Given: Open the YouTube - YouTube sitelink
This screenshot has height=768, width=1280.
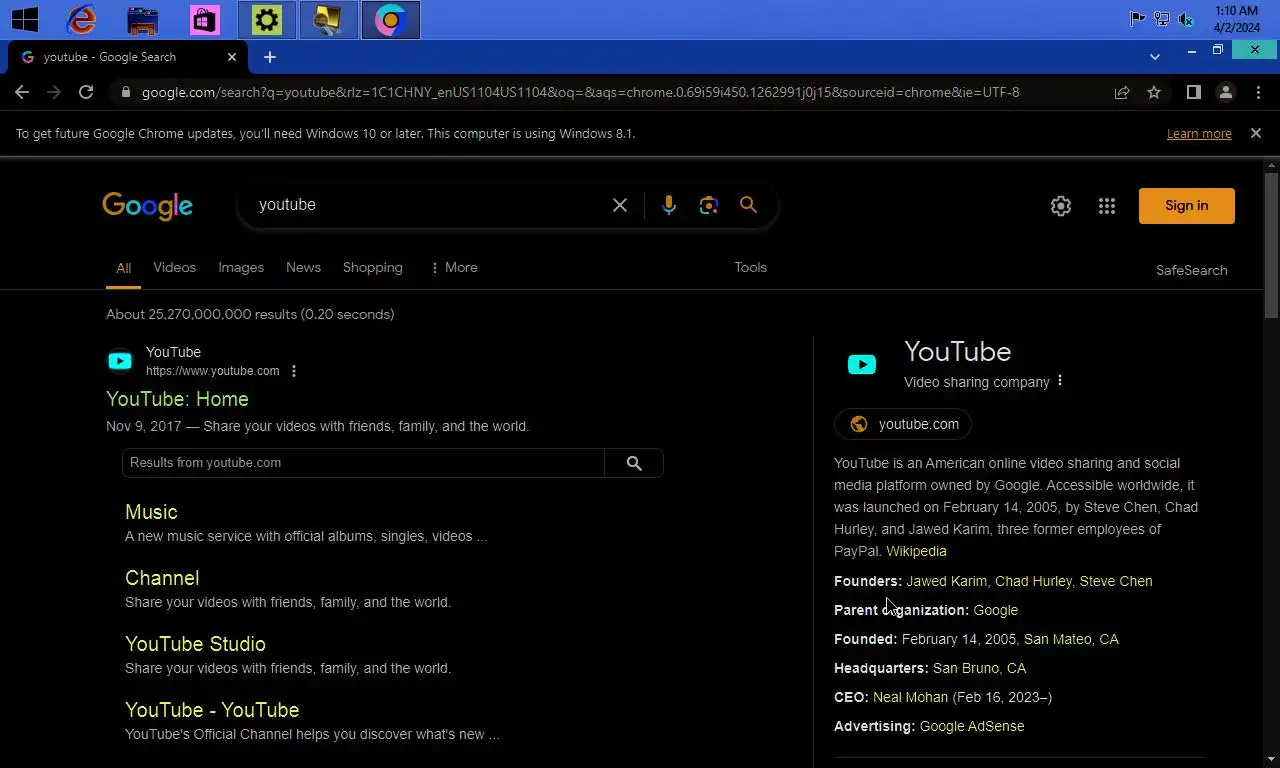Looking at the screenshot, I should [x=212, y=710].
